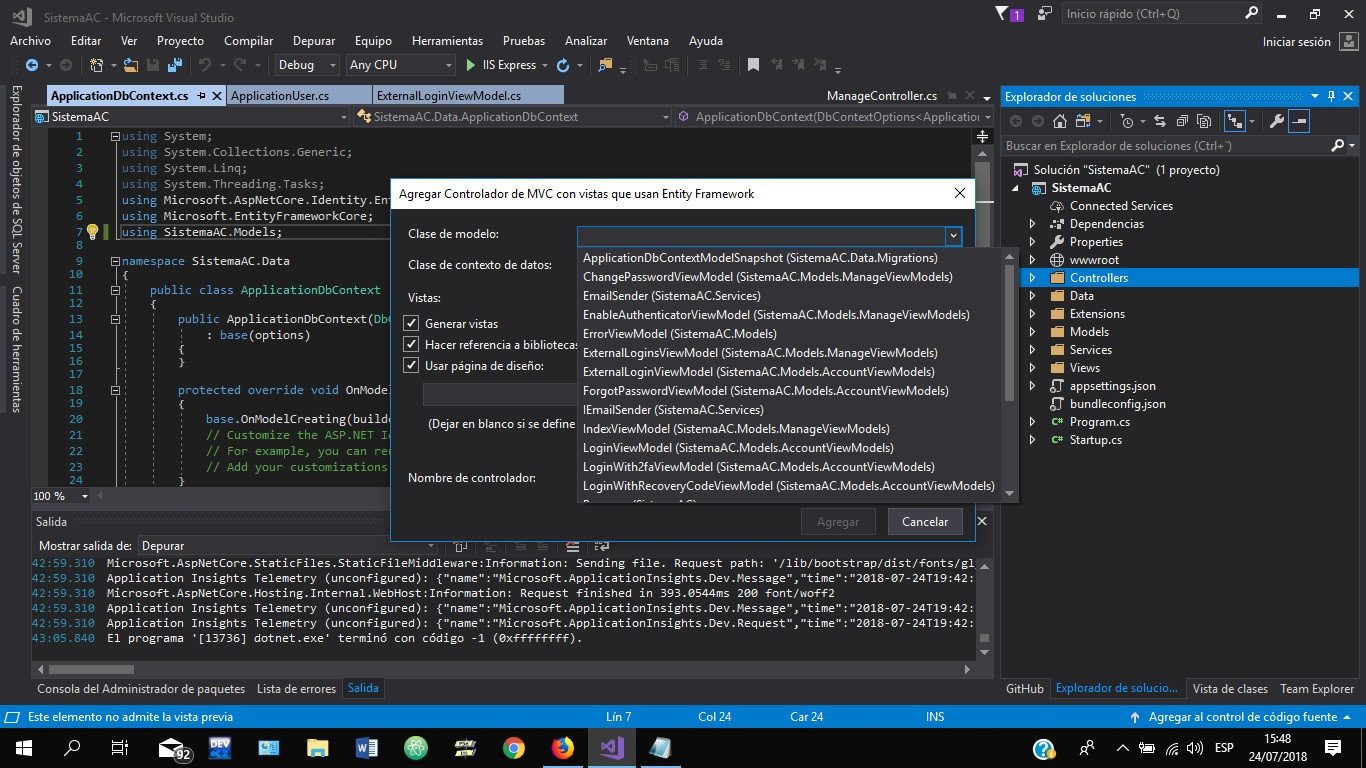This screenshot has height=768, width=1366.
Task: Expand the Views folder node
Action: tap(1033, 368)
